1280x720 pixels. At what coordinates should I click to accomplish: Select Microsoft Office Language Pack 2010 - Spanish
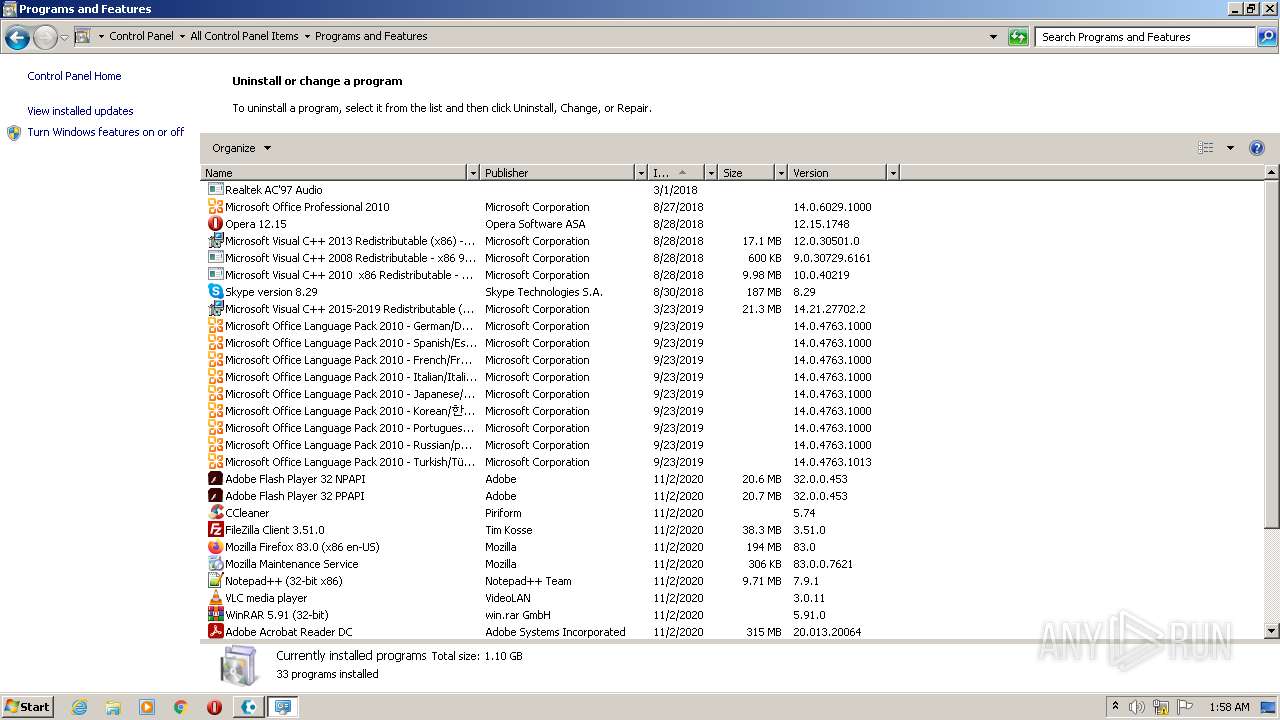[x=540, y=343]
